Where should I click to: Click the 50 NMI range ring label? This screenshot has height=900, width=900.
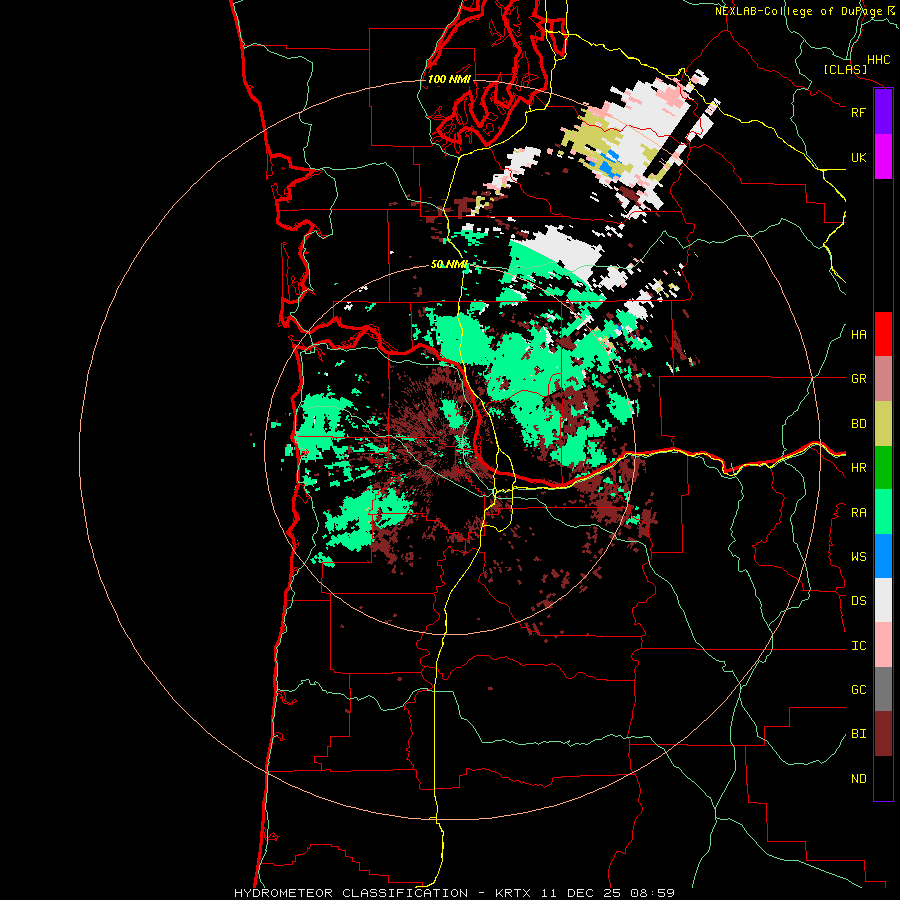tap(449, 265)
